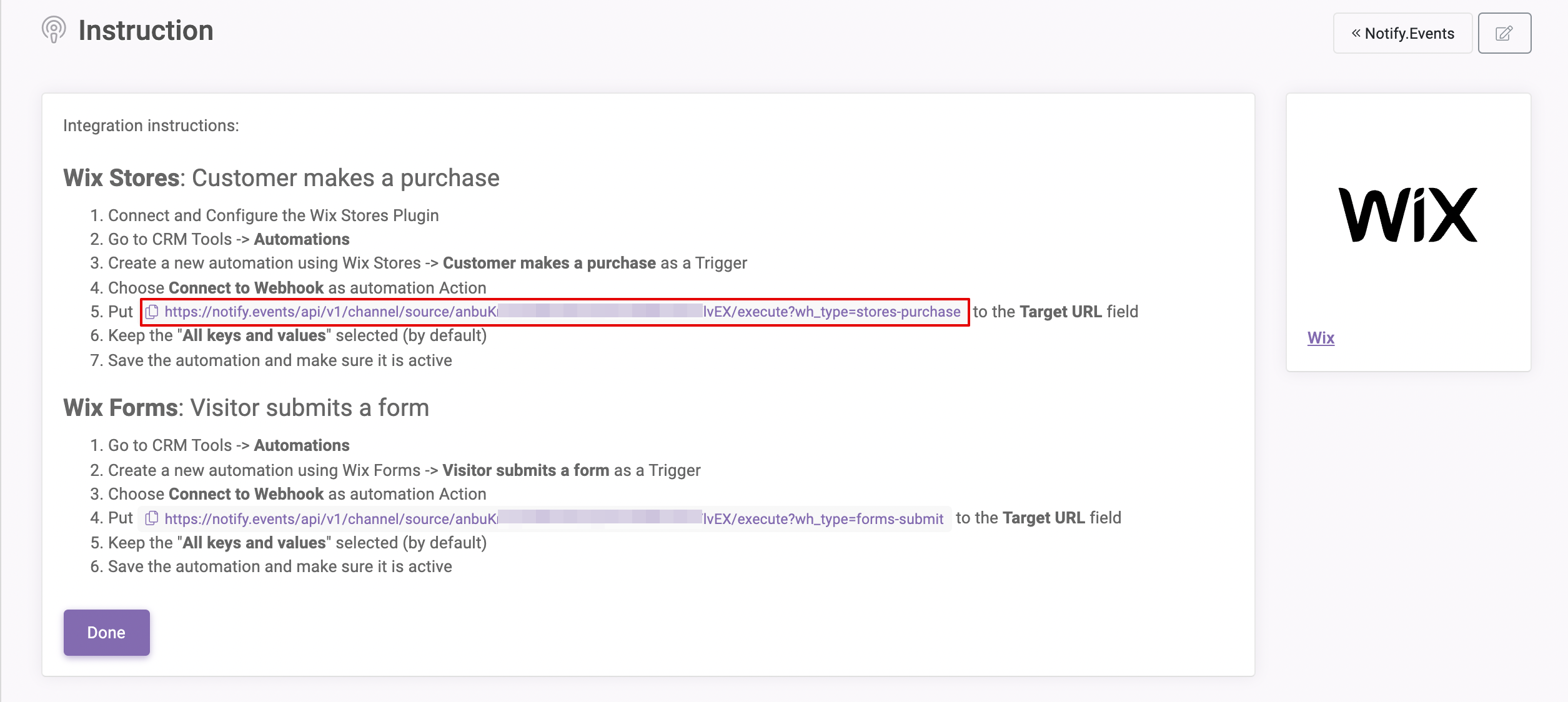Click 'Integration instructions:' text
The height and width of the screenshot is (702, 1568).
pos(151,126)
